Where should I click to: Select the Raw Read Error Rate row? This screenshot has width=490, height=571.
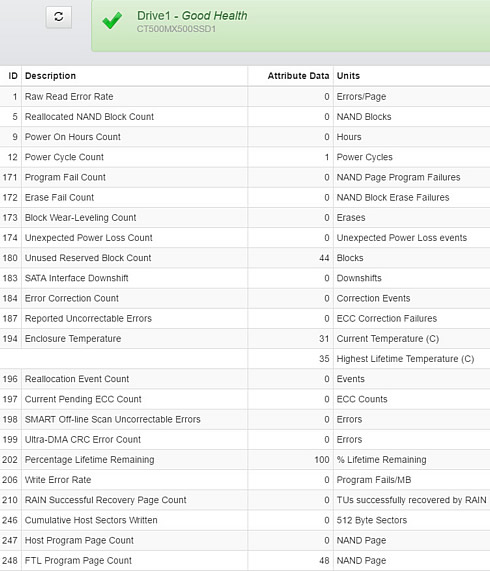tap(245, 97)
